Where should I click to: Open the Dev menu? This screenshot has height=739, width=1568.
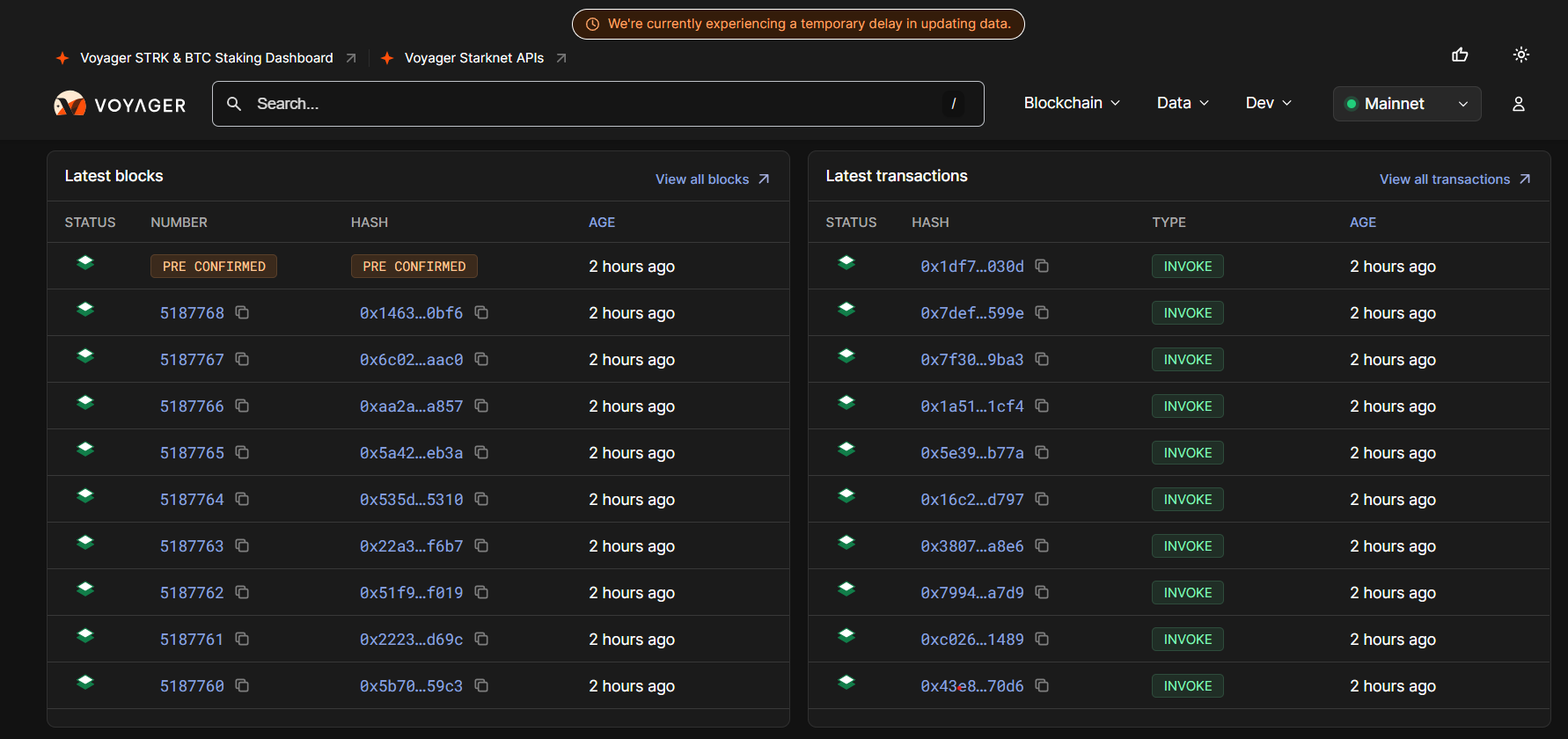click(1268, 103)
